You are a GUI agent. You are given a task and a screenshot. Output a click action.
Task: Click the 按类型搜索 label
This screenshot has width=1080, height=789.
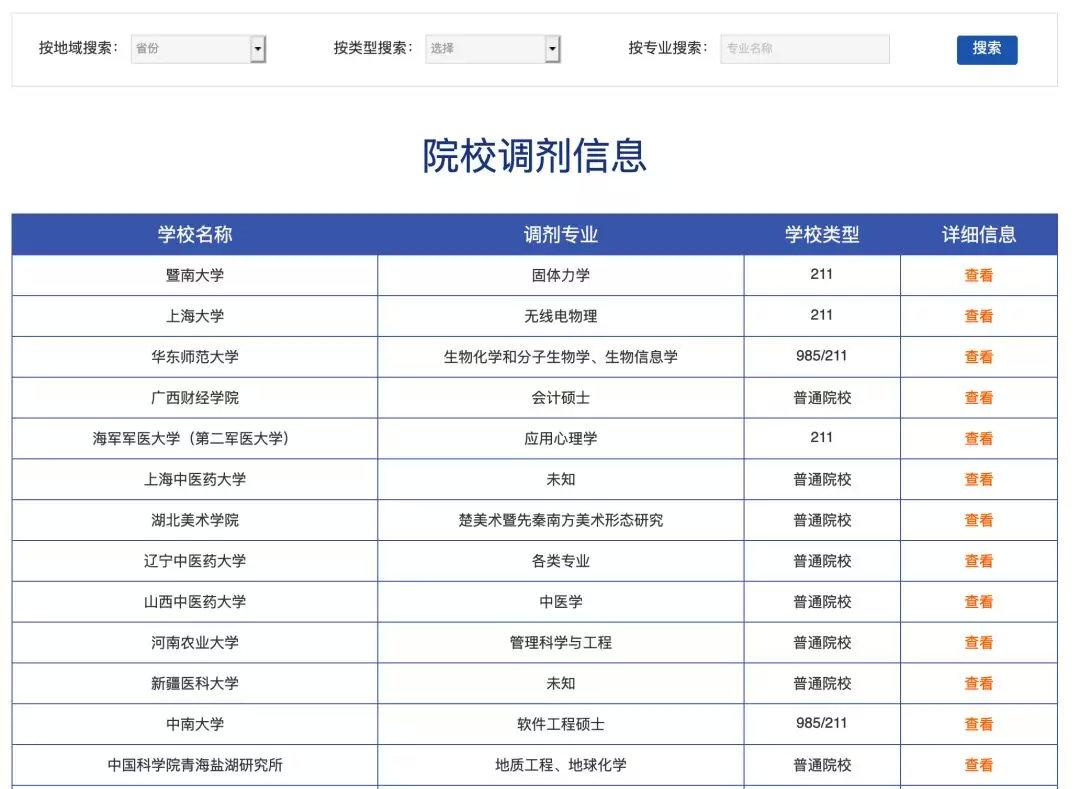pos(373,48)
